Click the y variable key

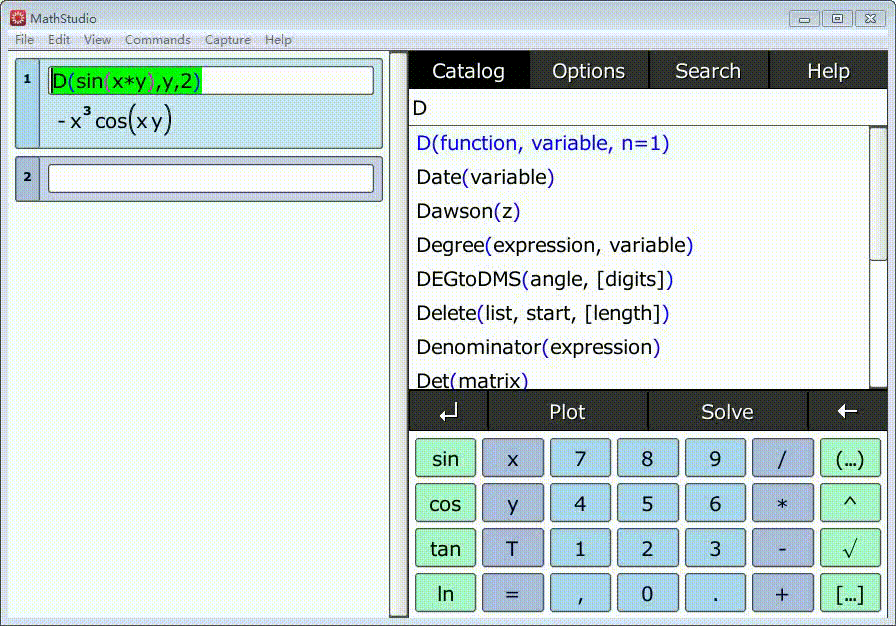[x=513, y=503]
